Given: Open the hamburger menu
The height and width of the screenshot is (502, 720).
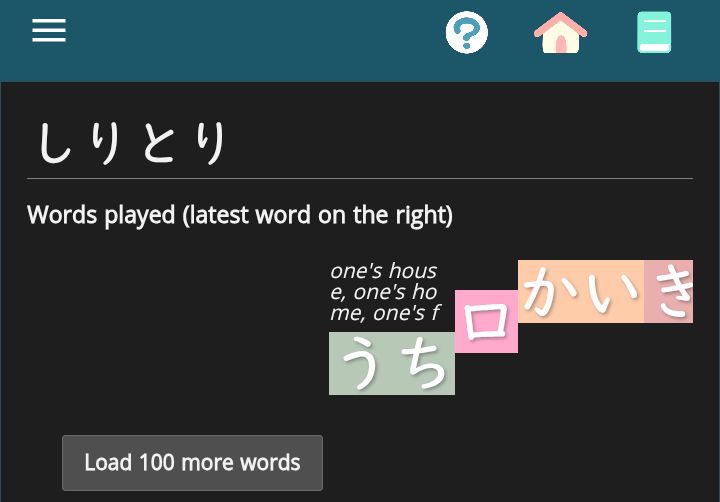Looking at the screenshot, I should pyautogui.click(x=48, y=31).
